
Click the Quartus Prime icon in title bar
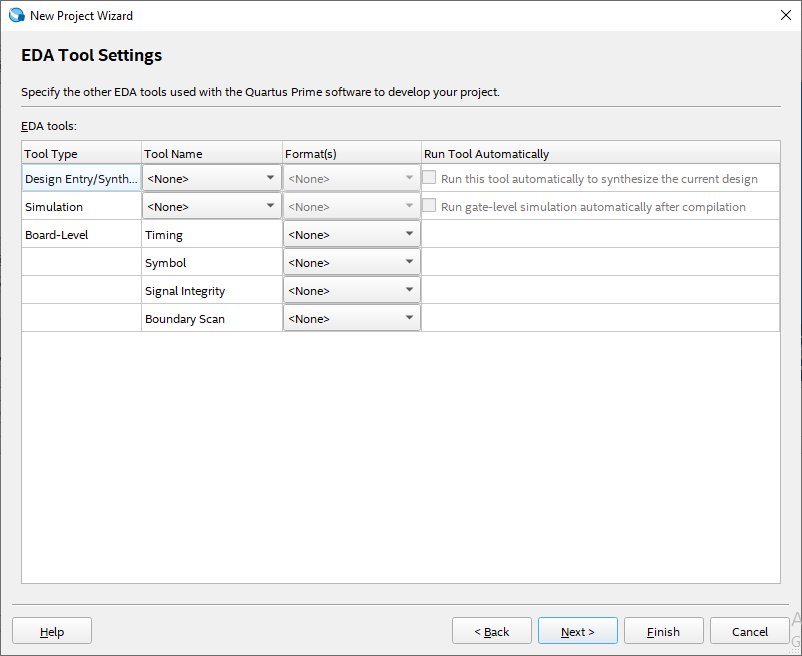tap(16, 15)
